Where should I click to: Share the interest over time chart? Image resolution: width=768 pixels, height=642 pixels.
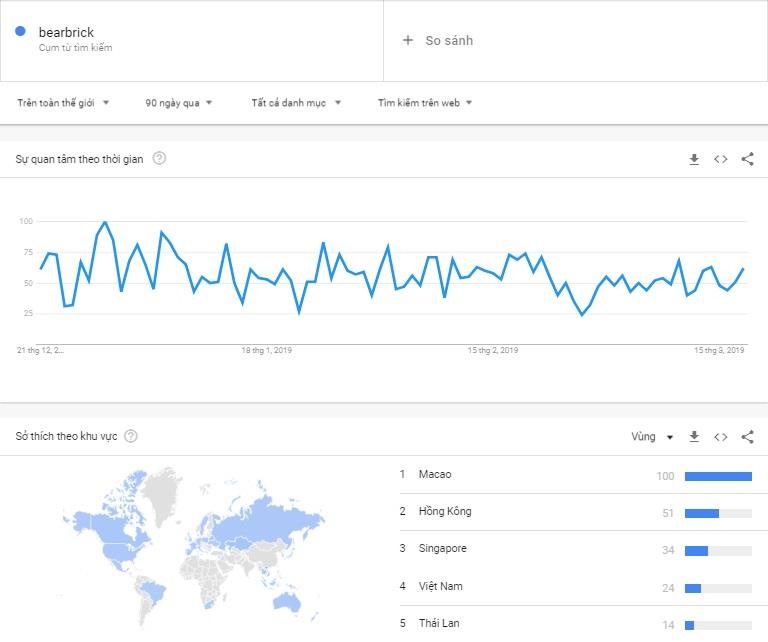click(747, 159)
